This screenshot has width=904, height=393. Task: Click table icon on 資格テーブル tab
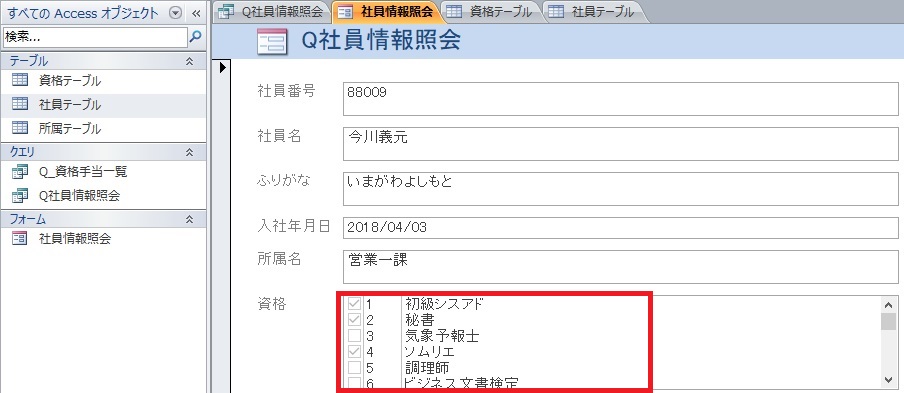(454, 12)
